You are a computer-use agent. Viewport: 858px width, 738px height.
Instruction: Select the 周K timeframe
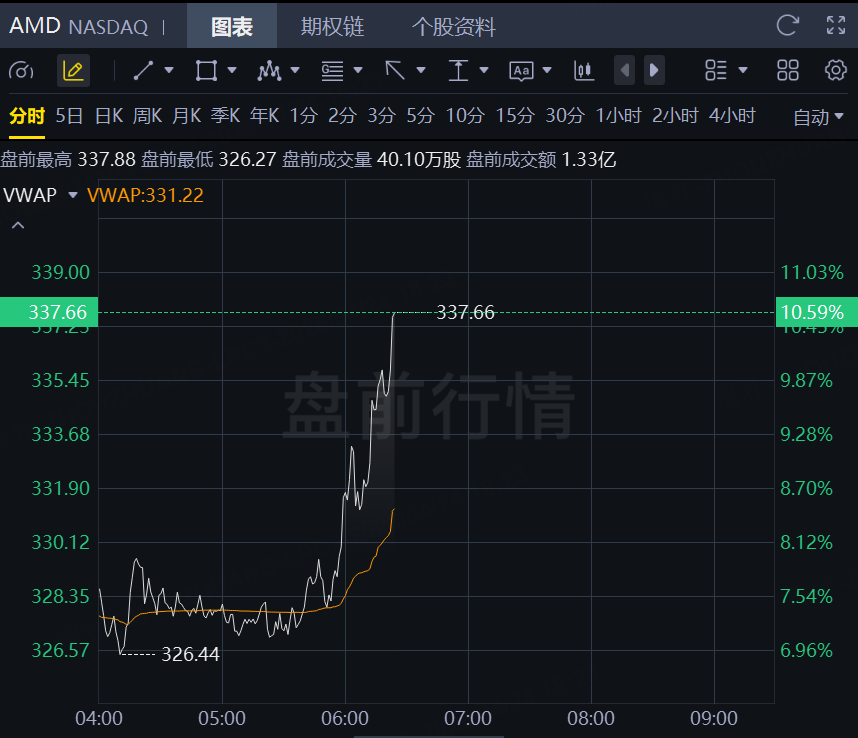point(148,116)
